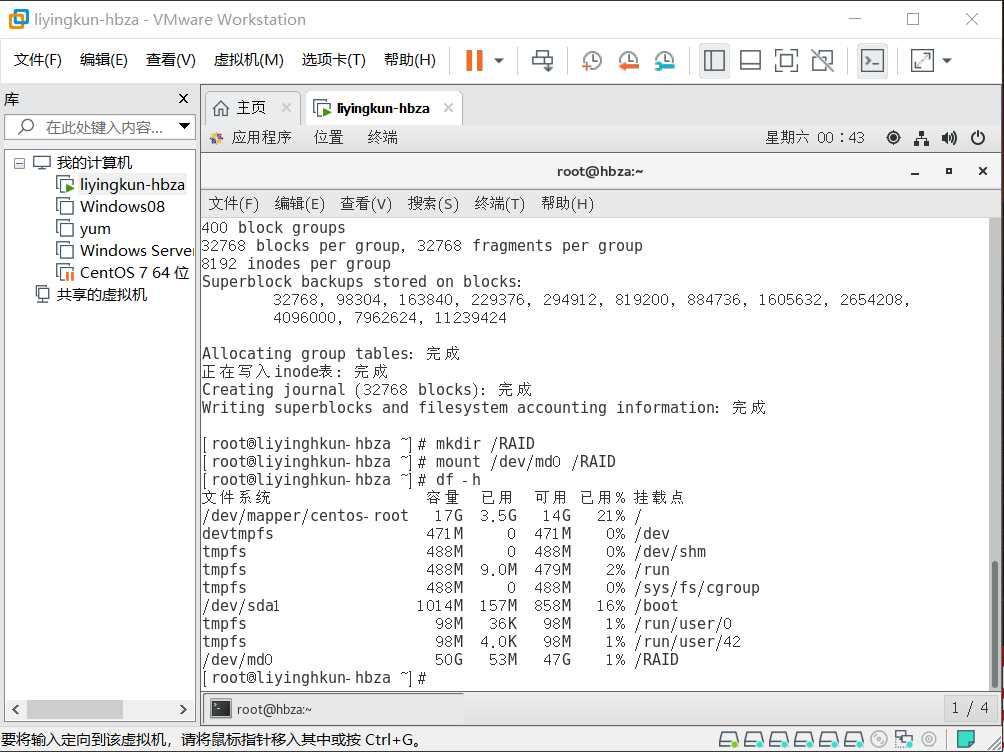1004x752 pixels.
Task: Open the power options dropdown beside pause
Action: click(499, 61)
